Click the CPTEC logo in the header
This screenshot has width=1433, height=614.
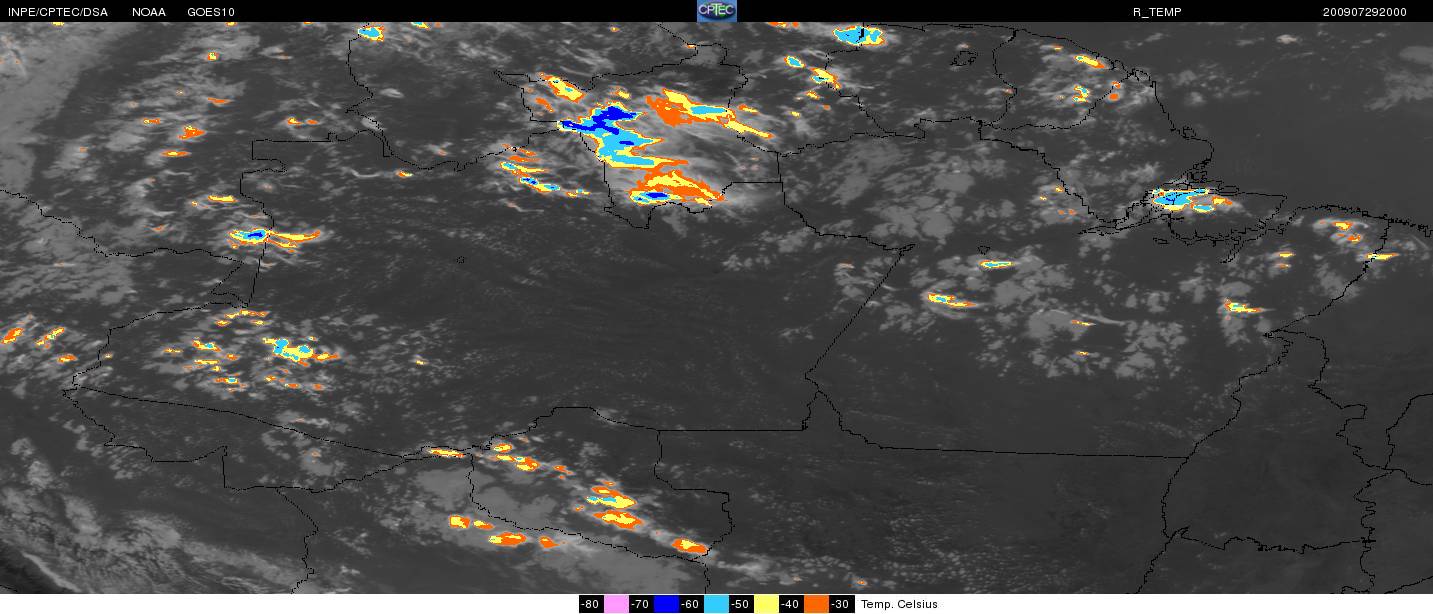click(716, 11)
